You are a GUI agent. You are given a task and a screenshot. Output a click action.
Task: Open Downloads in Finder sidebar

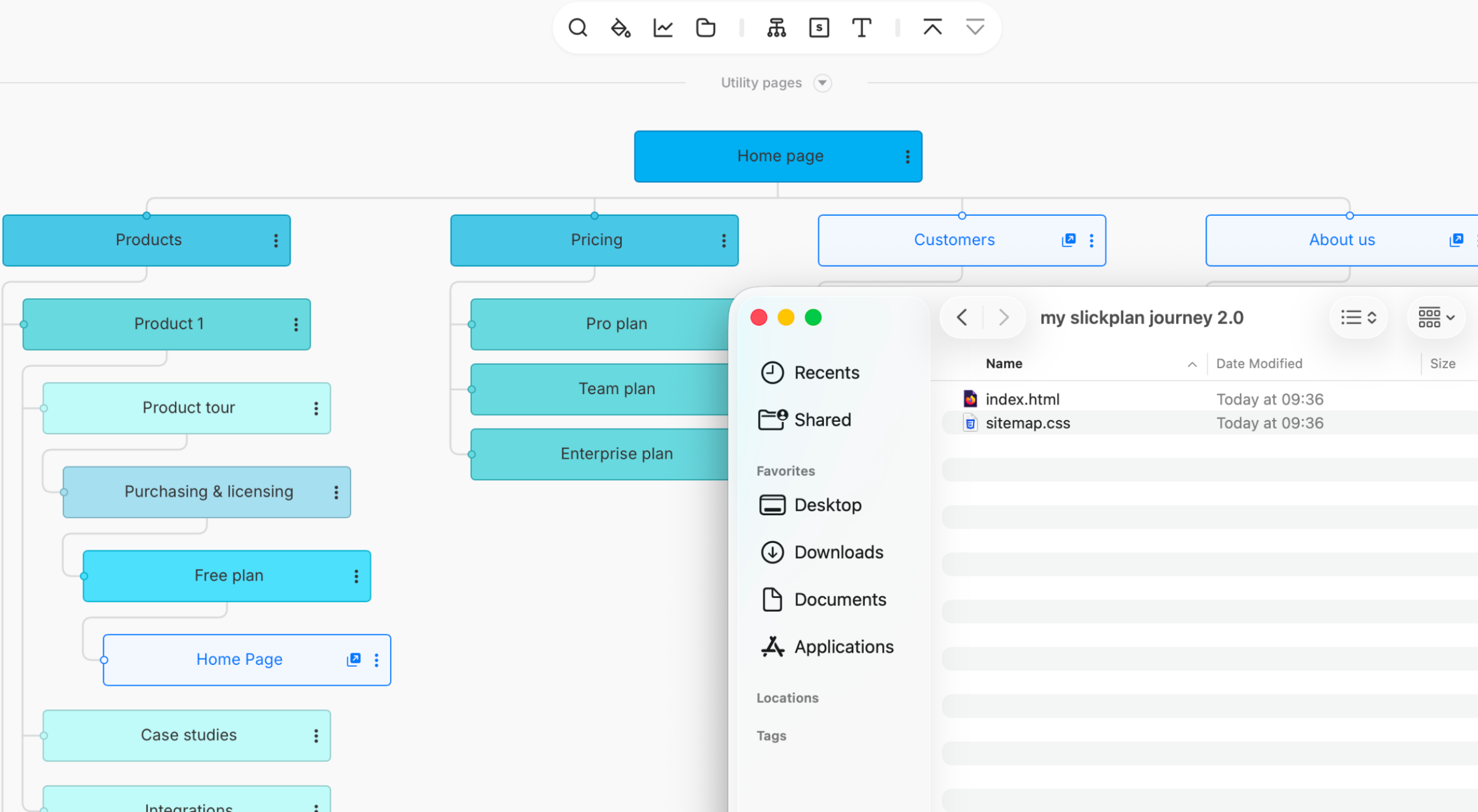click(x=822, y=553)
